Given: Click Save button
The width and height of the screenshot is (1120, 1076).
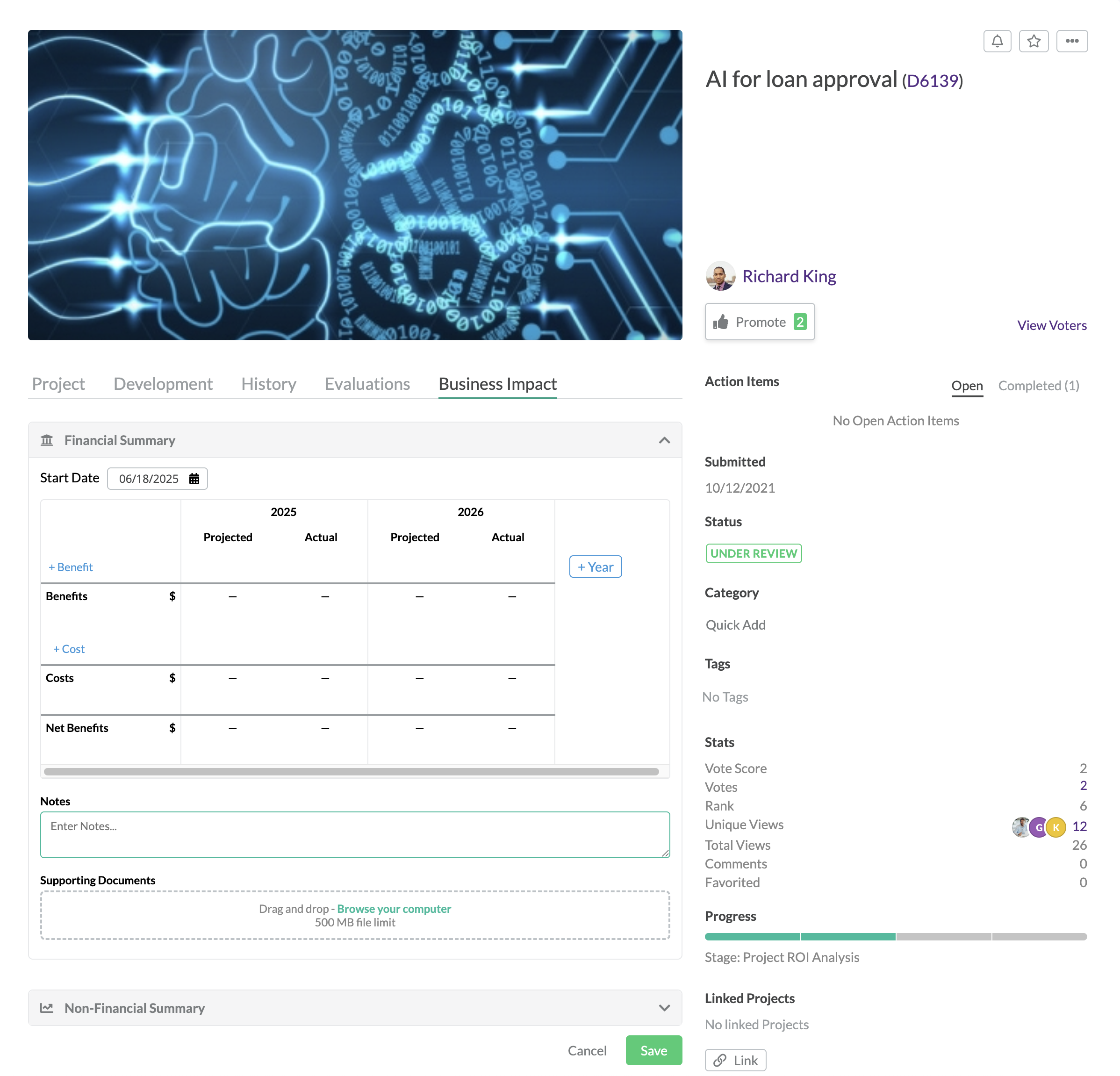Looking at the screenshot, I should [x=653, y=1050].
